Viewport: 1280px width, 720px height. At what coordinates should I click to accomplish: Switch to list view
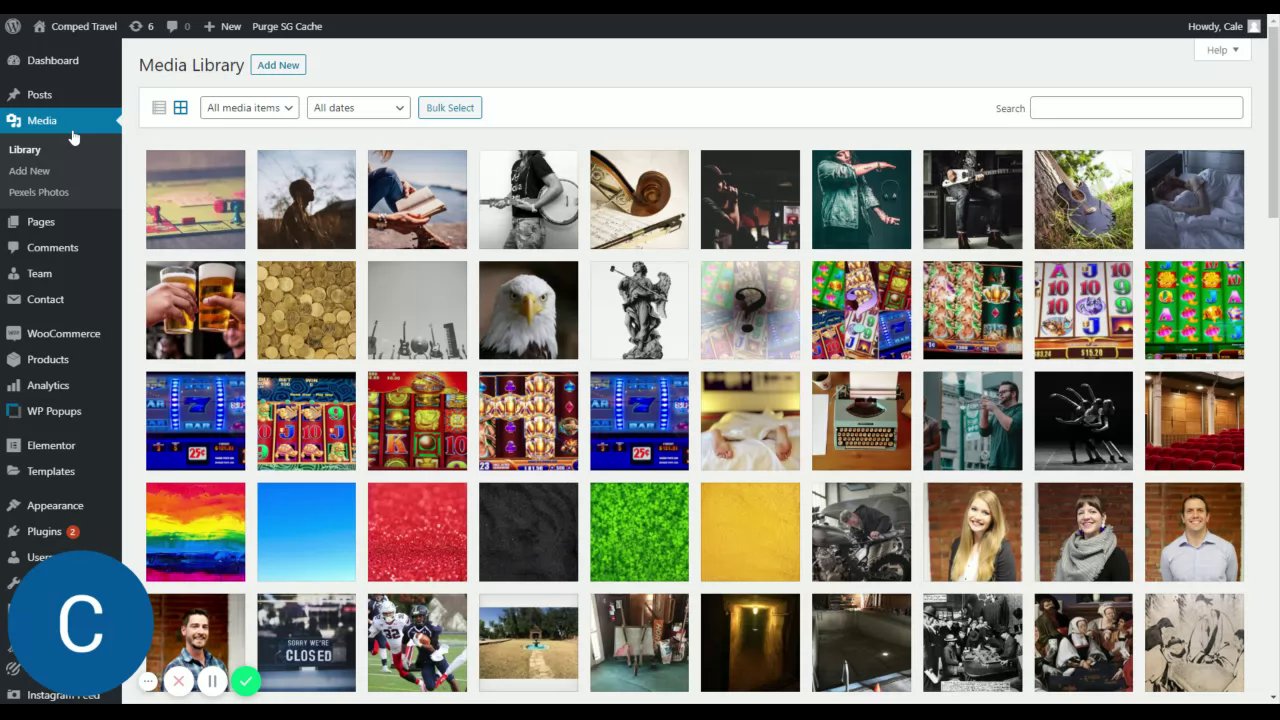pos(159,108)
